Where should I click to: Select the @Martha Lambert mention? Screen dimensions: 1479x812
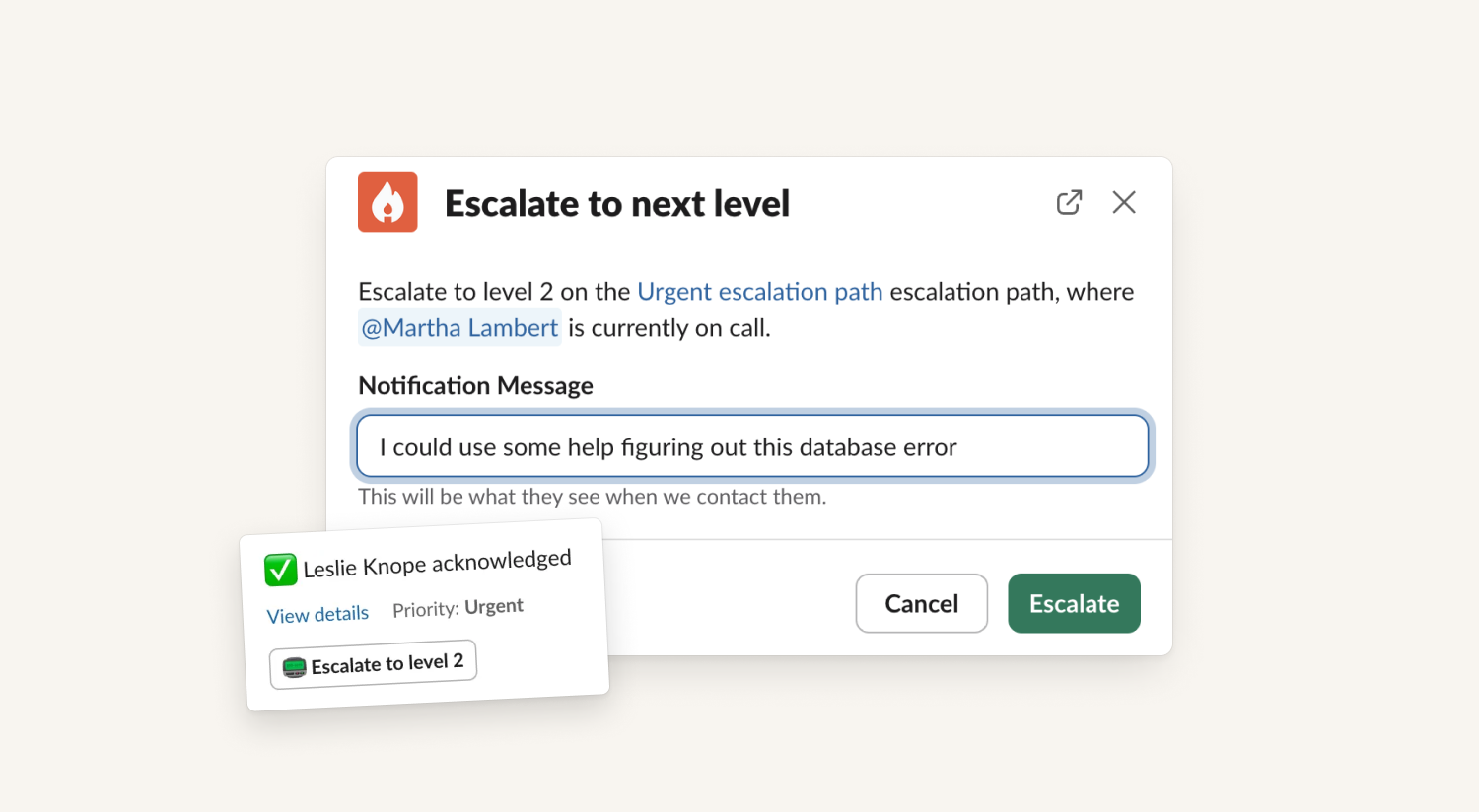coord(459,328)
